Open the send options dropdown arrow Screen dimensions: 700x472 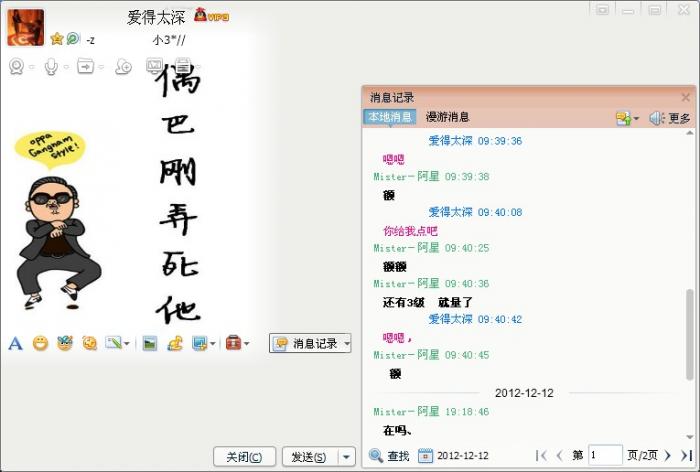click(346, 457)
